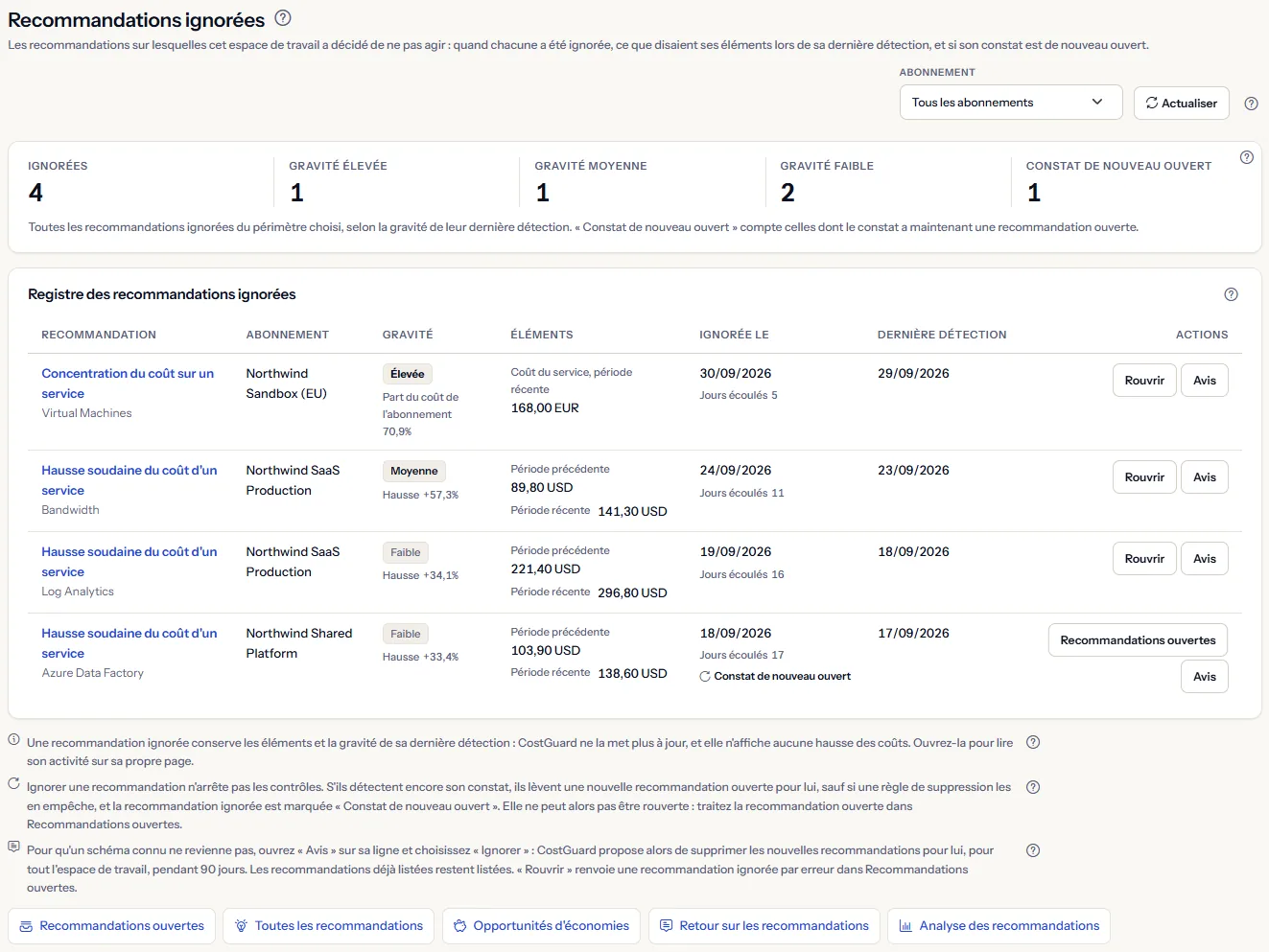Viewport: 1269px width, 952px height.
Task: Click the Actualiser button
Action: pyautogui.click(x=1182, y=103)
